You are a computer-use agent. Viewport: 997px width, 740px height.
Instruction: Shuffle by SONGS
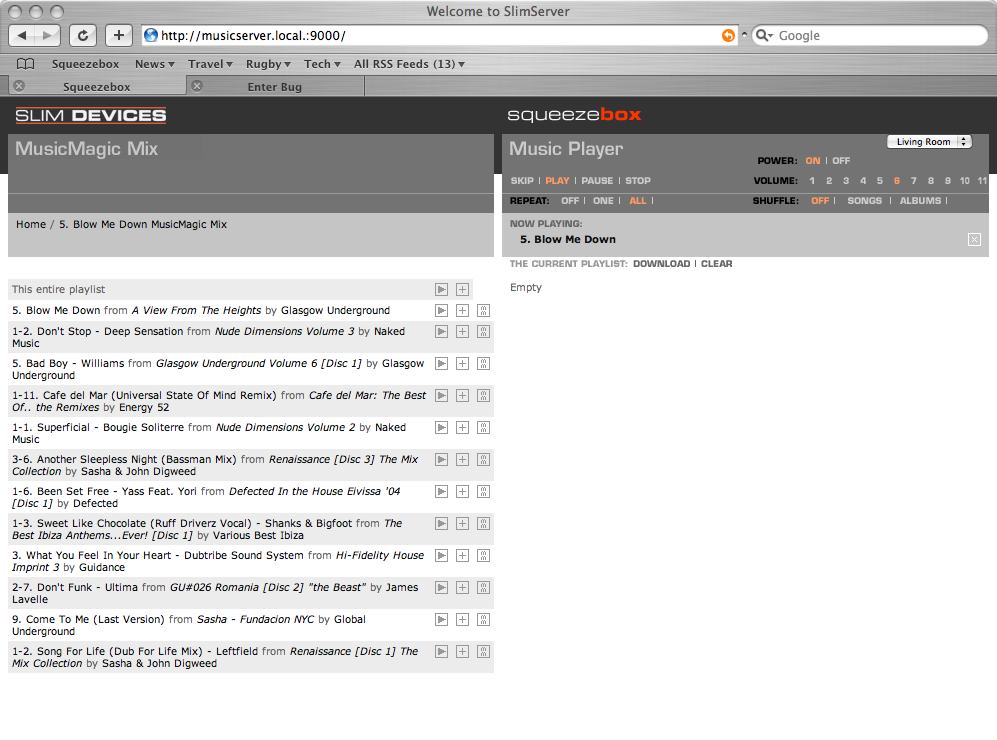865,201
